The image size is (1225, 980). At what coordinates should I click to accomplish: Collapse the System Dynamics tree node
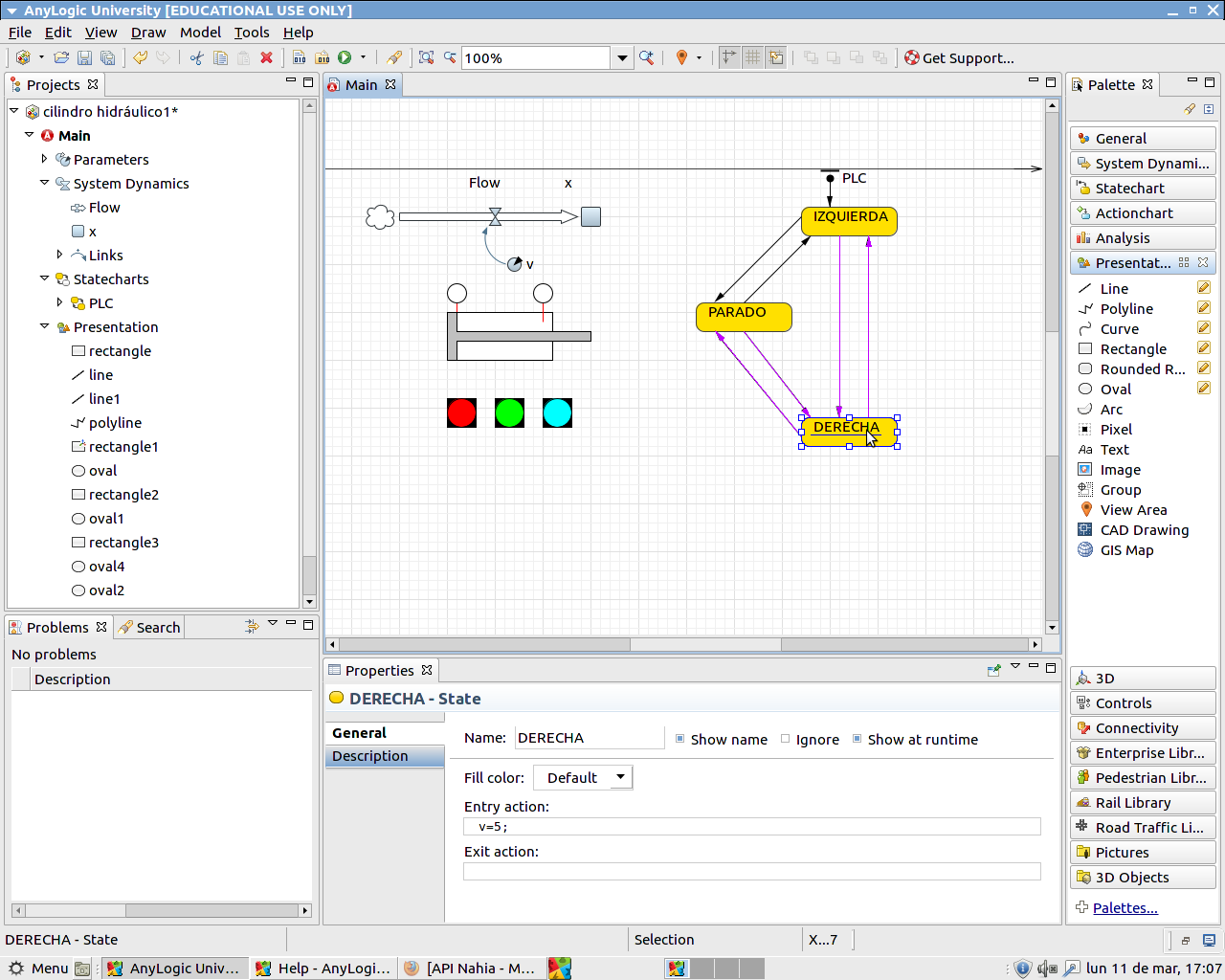click(x=44, y=183)
